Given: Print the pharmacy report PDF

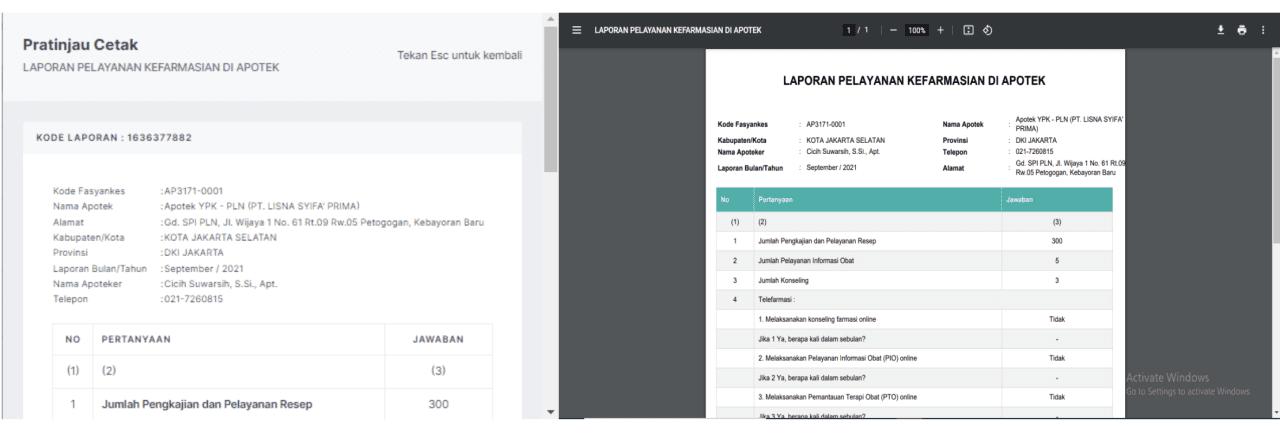Looking at the screenshot, I should (x=1242, y=30).
